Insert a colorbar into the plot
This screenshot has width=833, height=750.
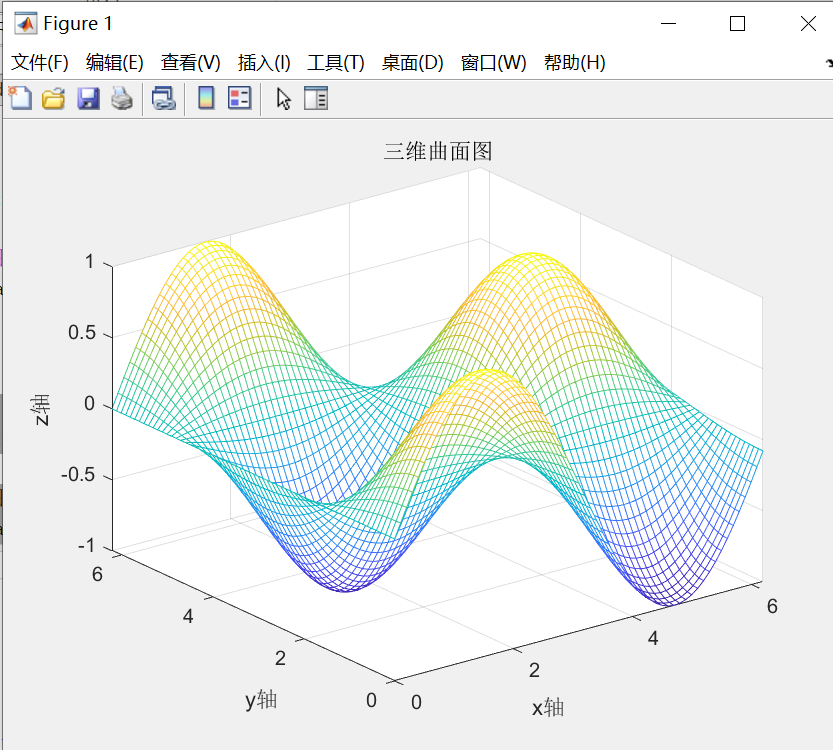pos(205,98)
